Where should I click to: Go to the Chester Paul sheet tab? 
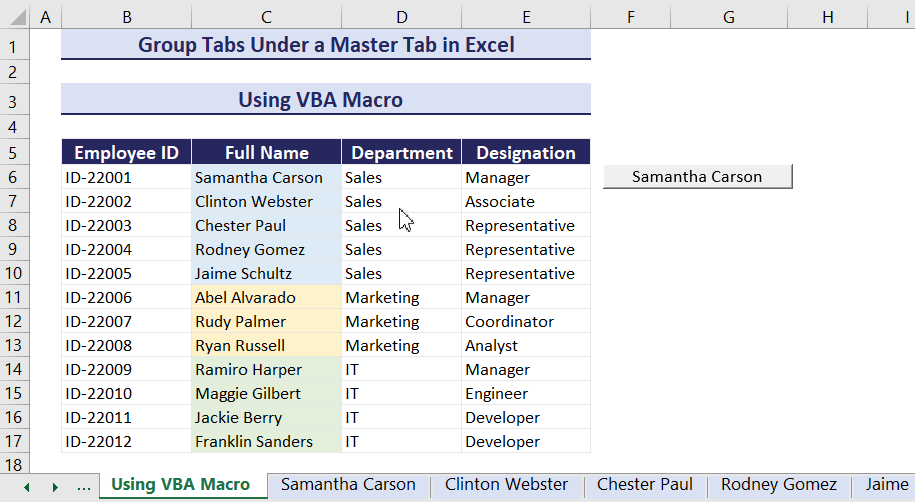(644, 485)
